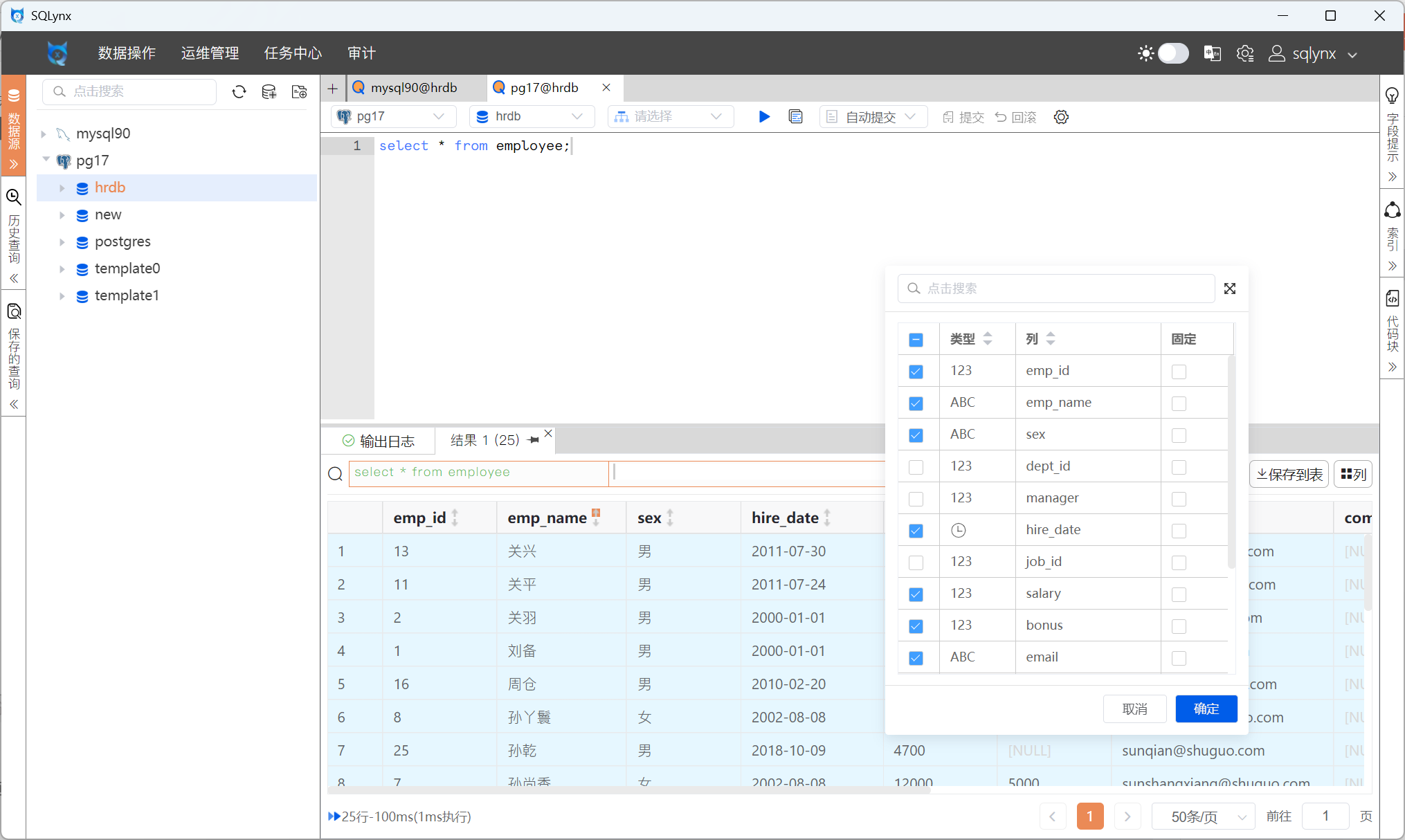
Task: Click the blue confirm button
Action: (1206, 709)
